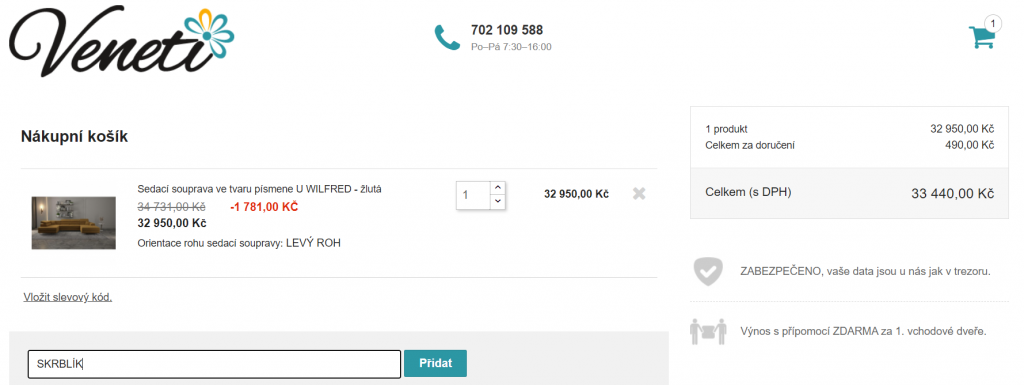1024x385 pixels.
Task: Open the shopping cart icon
Action: (x=981, y=37)
